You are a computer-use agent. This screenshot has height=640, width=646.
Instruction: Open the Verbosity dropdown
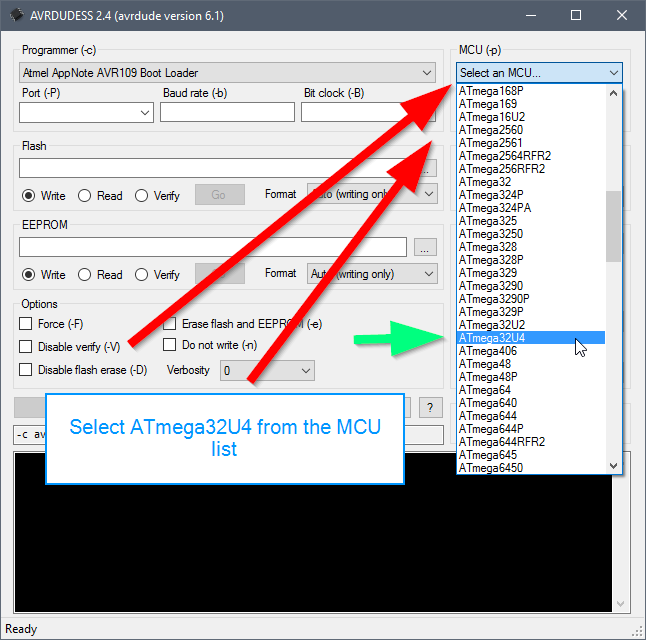point(267,370)
